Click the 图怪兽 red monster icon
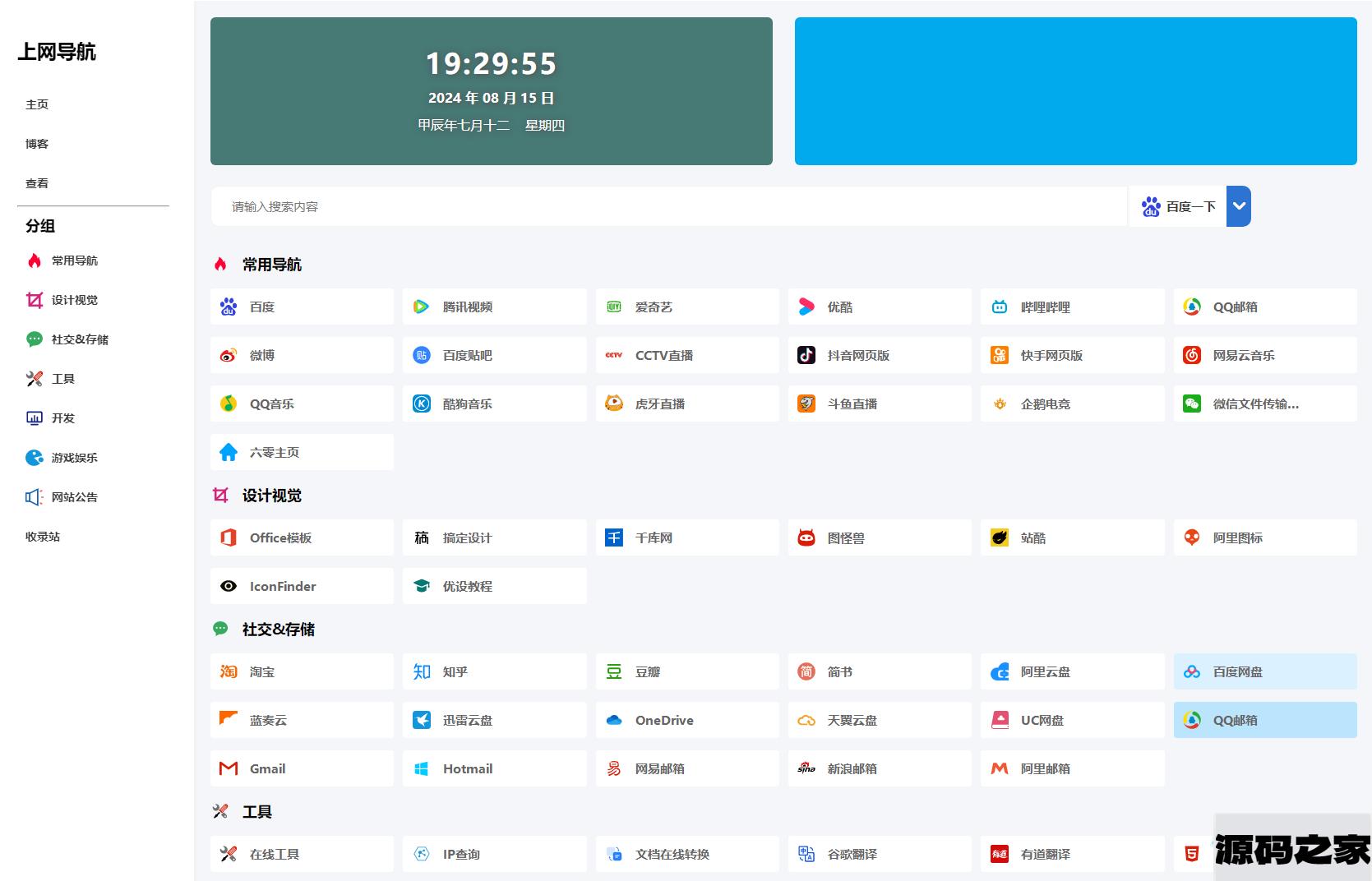Screen dimensions: 1372x881 tap(806, 537)
